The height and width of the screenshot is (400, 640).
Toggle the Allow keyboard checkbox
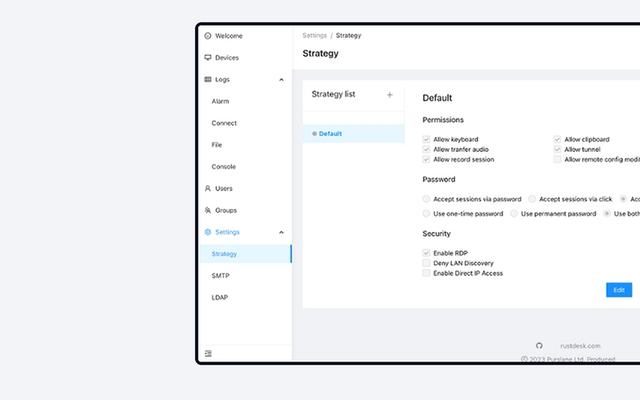(427, 140)
